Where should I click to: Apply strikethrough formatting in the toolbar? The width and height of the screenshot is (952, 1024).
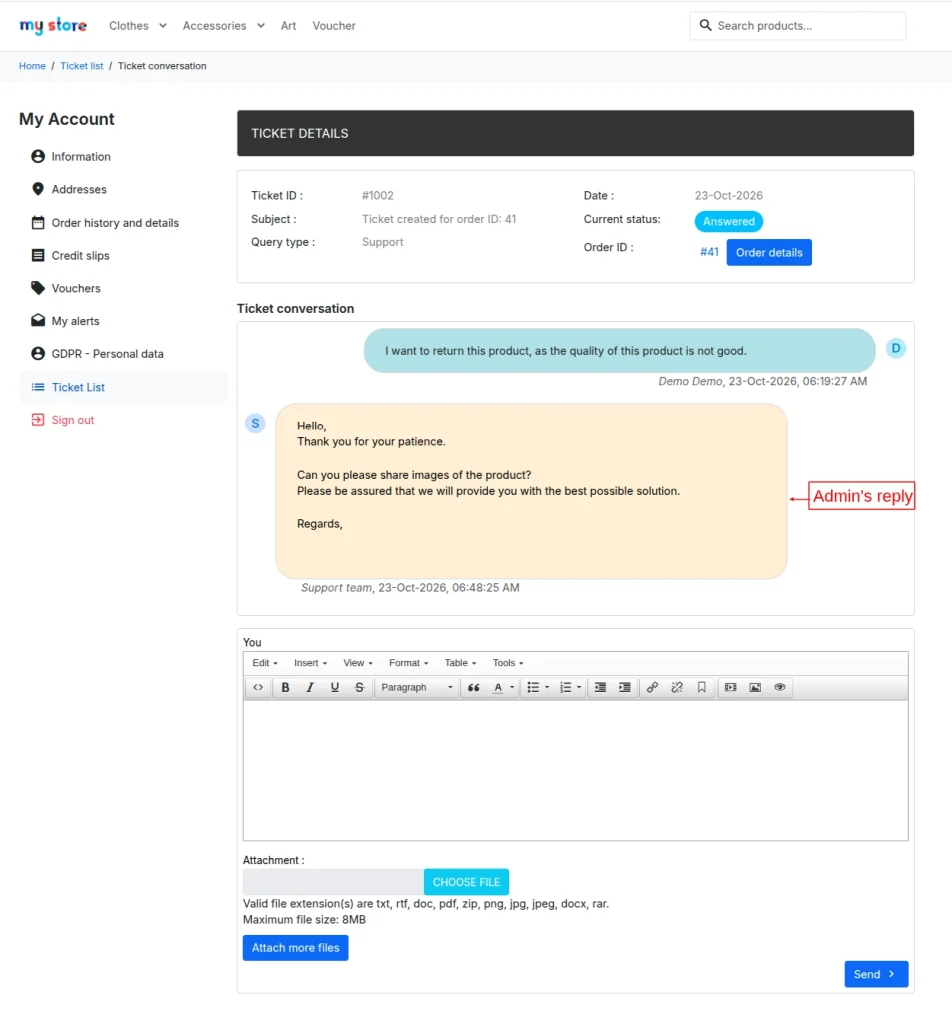click(x=359, y=687)
